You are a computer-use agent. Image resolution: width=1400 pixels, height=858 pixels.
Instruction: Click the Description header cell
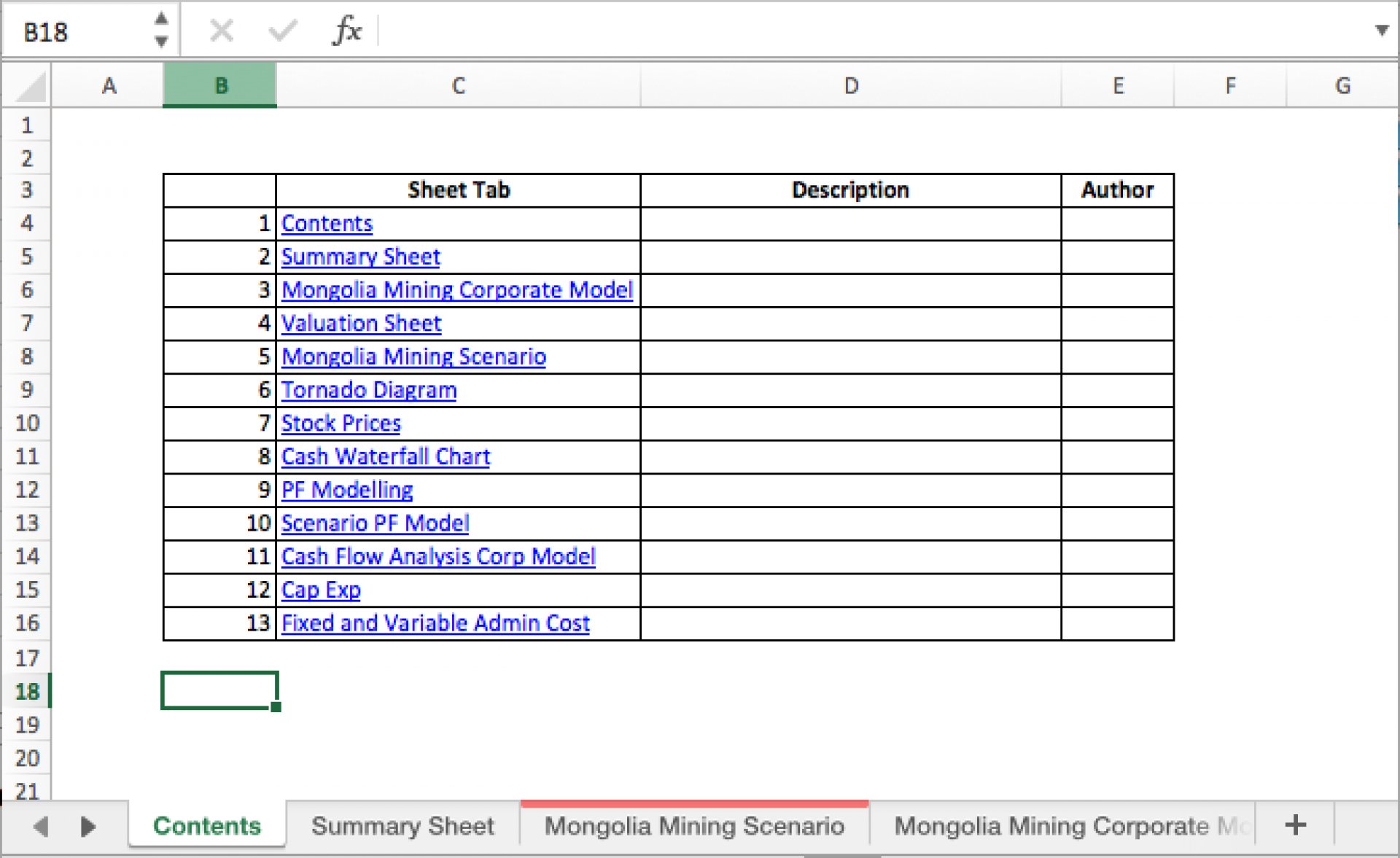[x=851, y=190]
